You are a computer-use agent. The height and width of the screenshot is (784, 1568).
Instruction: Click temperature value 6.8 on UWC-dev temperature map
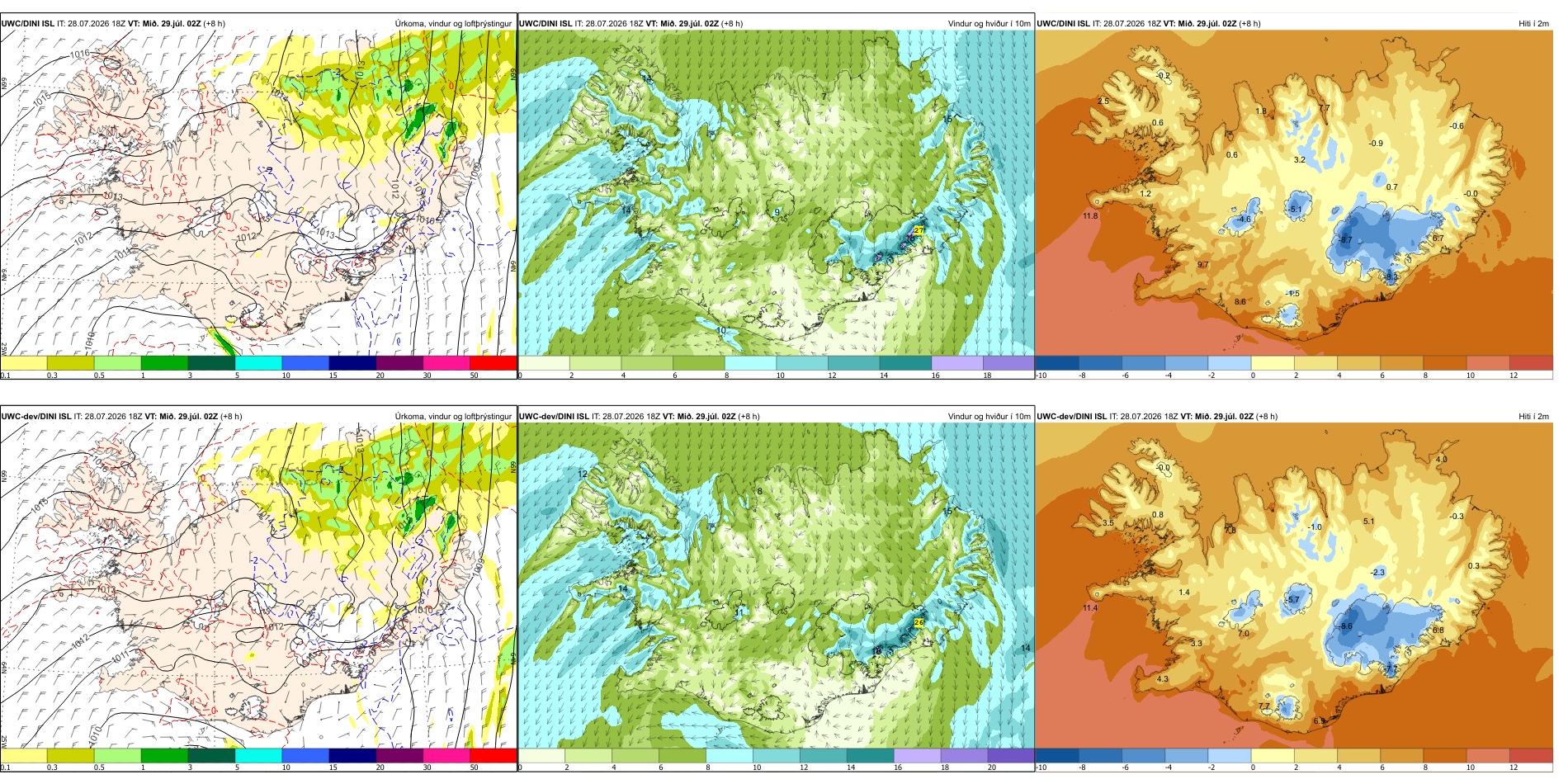1438,631
